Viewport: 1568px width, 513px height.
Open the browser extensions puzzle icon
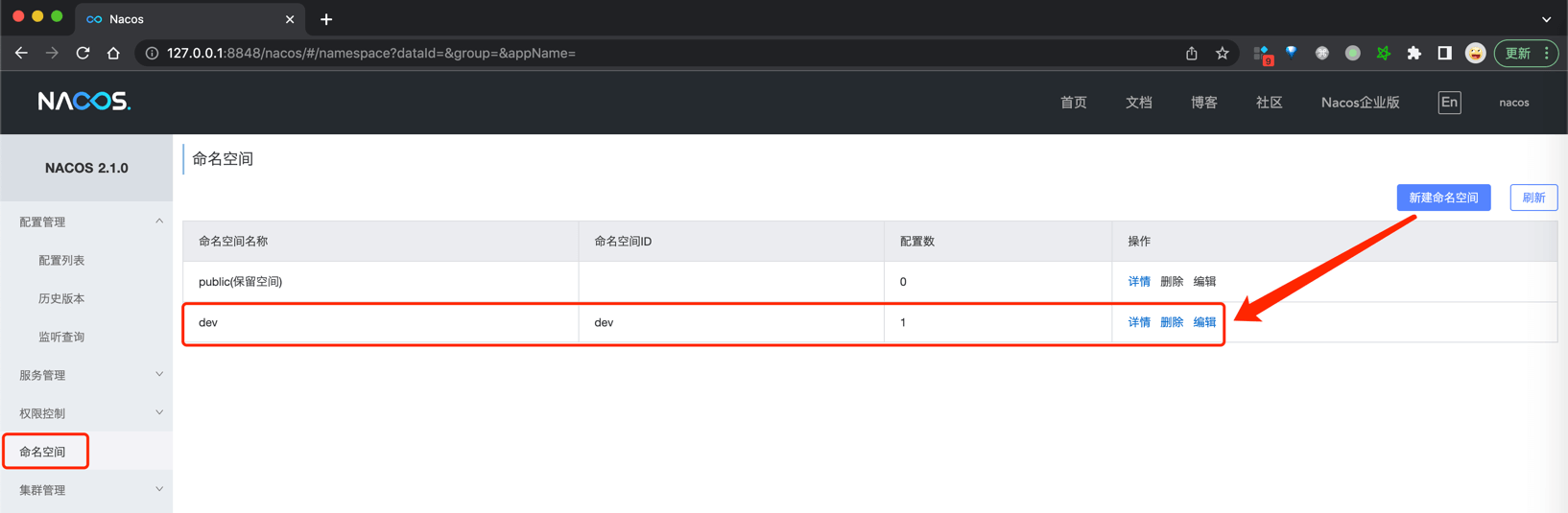coord(1414,54)
